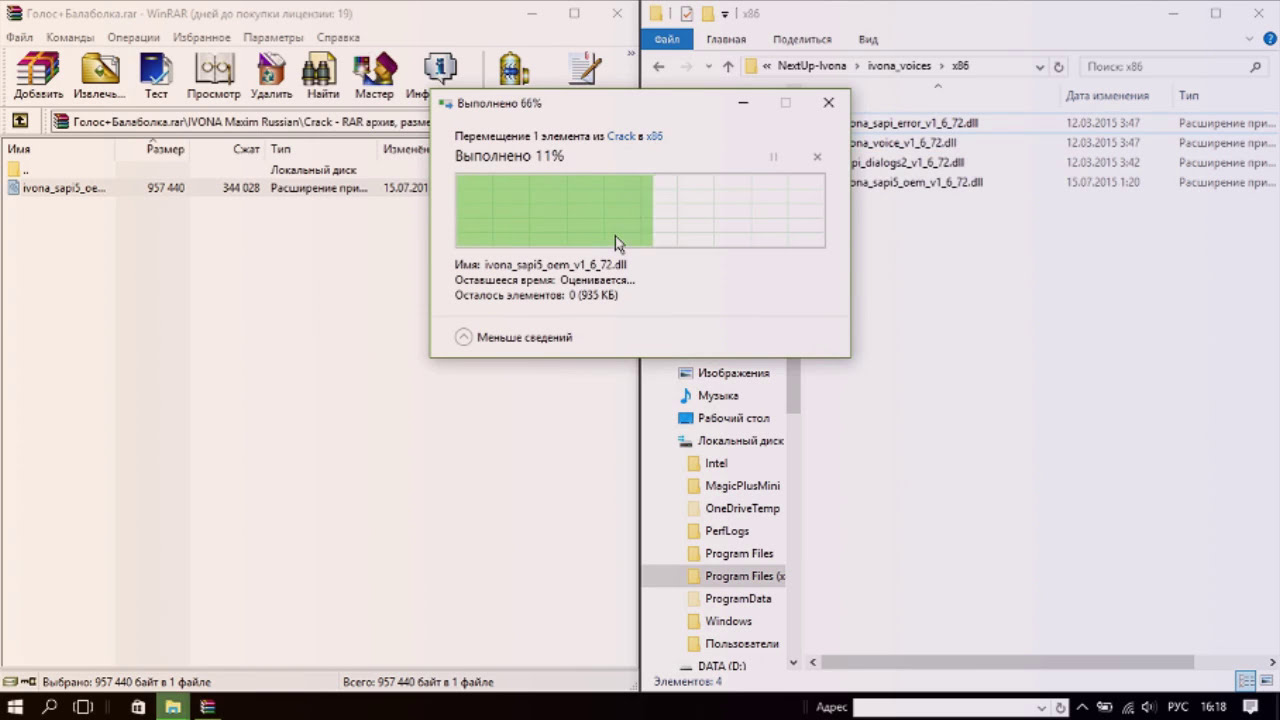
Task: Select the file ending in sapi_error_v1_6_72.dll in Explorer
Action: coord(912,123)
